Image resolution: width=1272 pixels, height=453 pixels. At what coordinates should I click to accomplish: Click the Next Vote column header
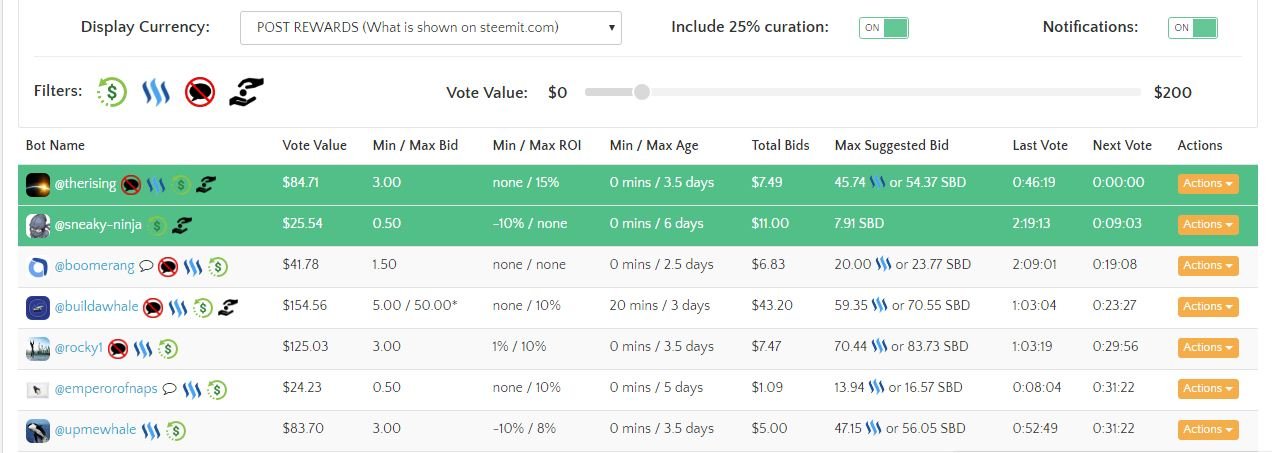click(1122, 146)
